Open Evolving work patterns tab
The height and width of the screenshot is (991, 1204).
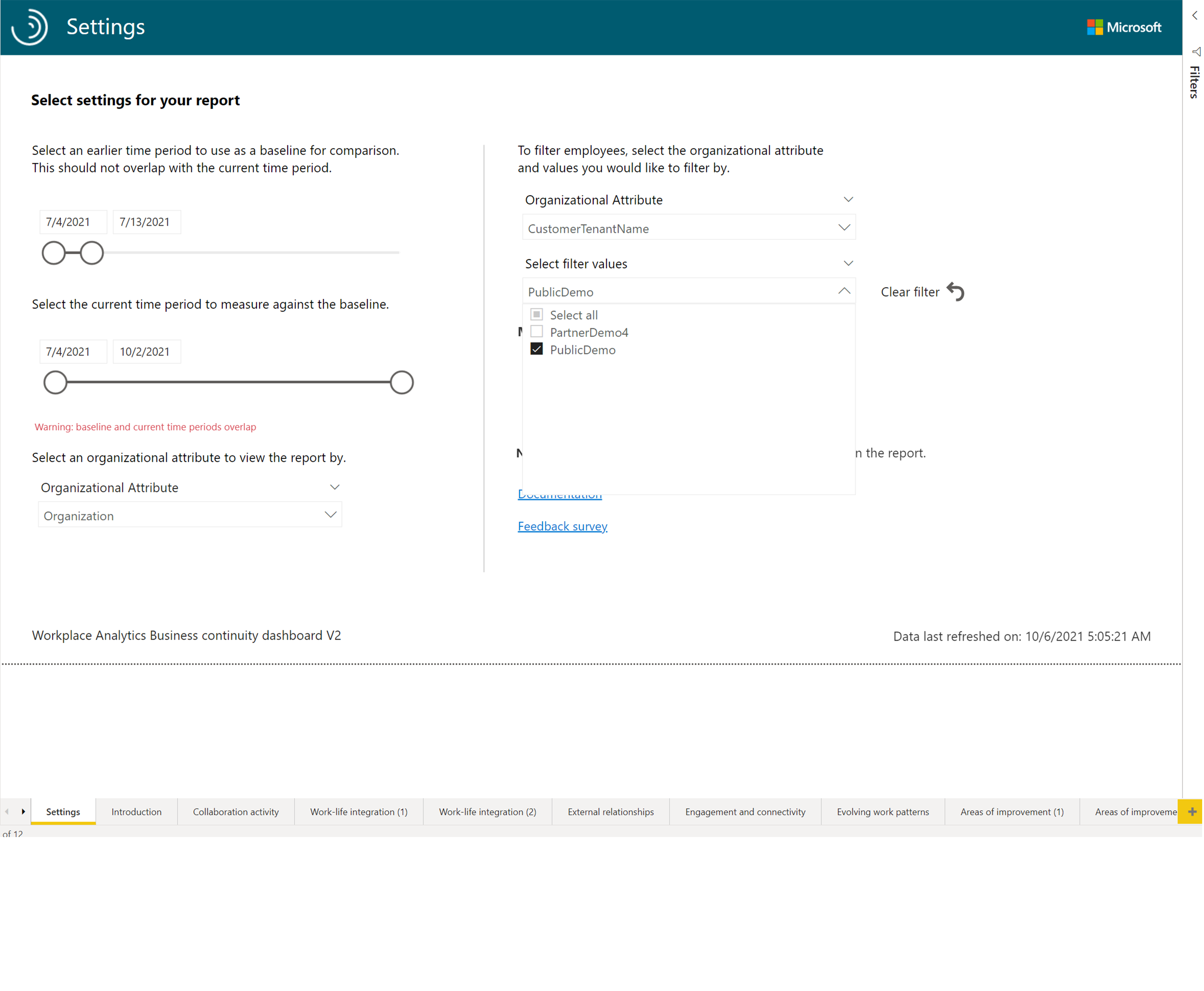[884, 812]
